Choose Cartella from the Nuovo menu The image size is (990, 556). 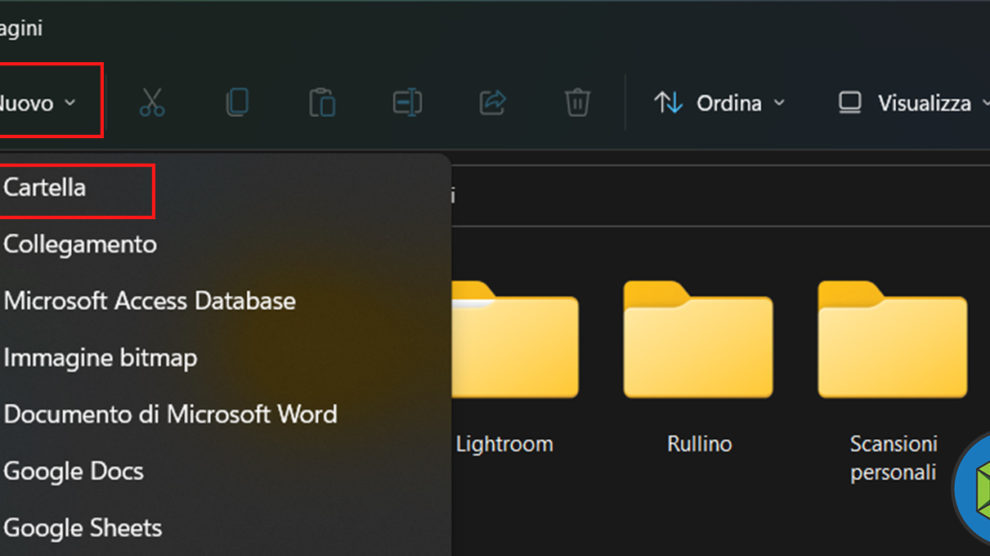pyautogui.click(x=45, y=188)
